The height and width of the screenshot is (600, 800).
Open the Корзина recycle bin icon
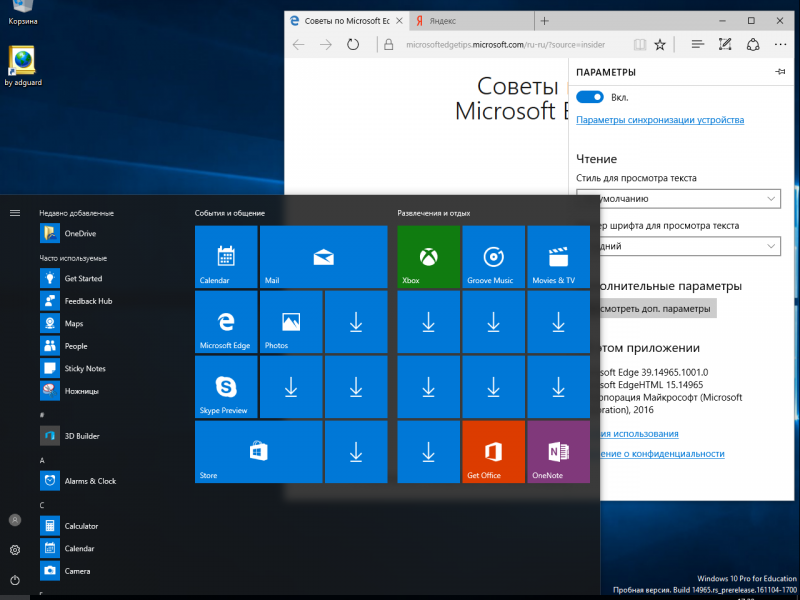(23, 13)
